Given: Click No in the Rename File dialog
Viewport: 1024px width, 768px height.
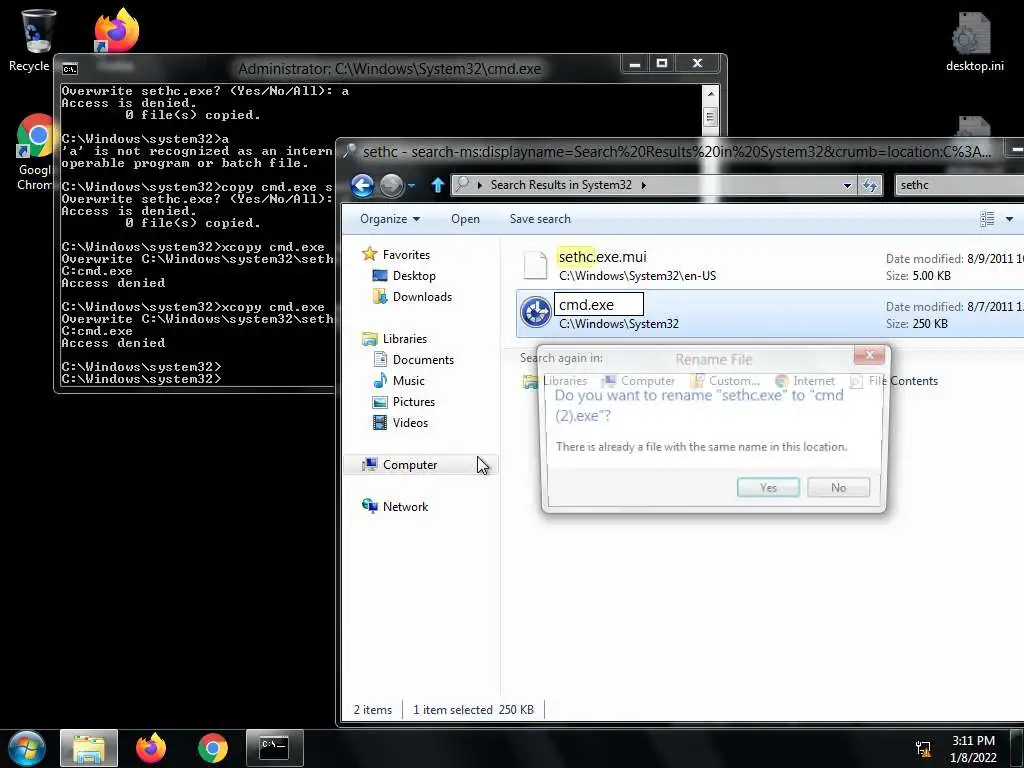Looking at the screenshot, I should 839,487.
